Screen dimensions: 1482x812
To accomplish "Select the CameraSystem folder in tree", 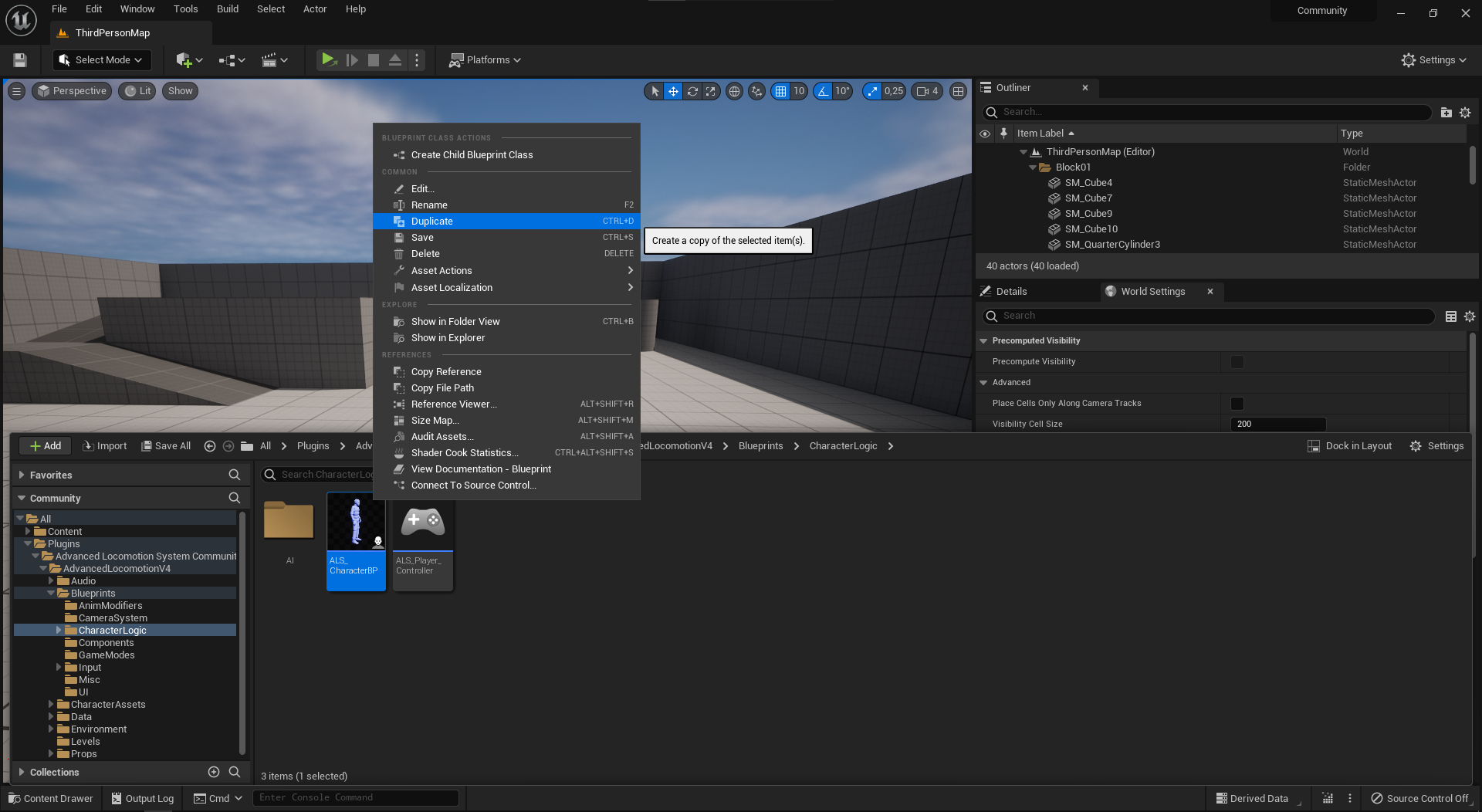I will coord(113,618).
